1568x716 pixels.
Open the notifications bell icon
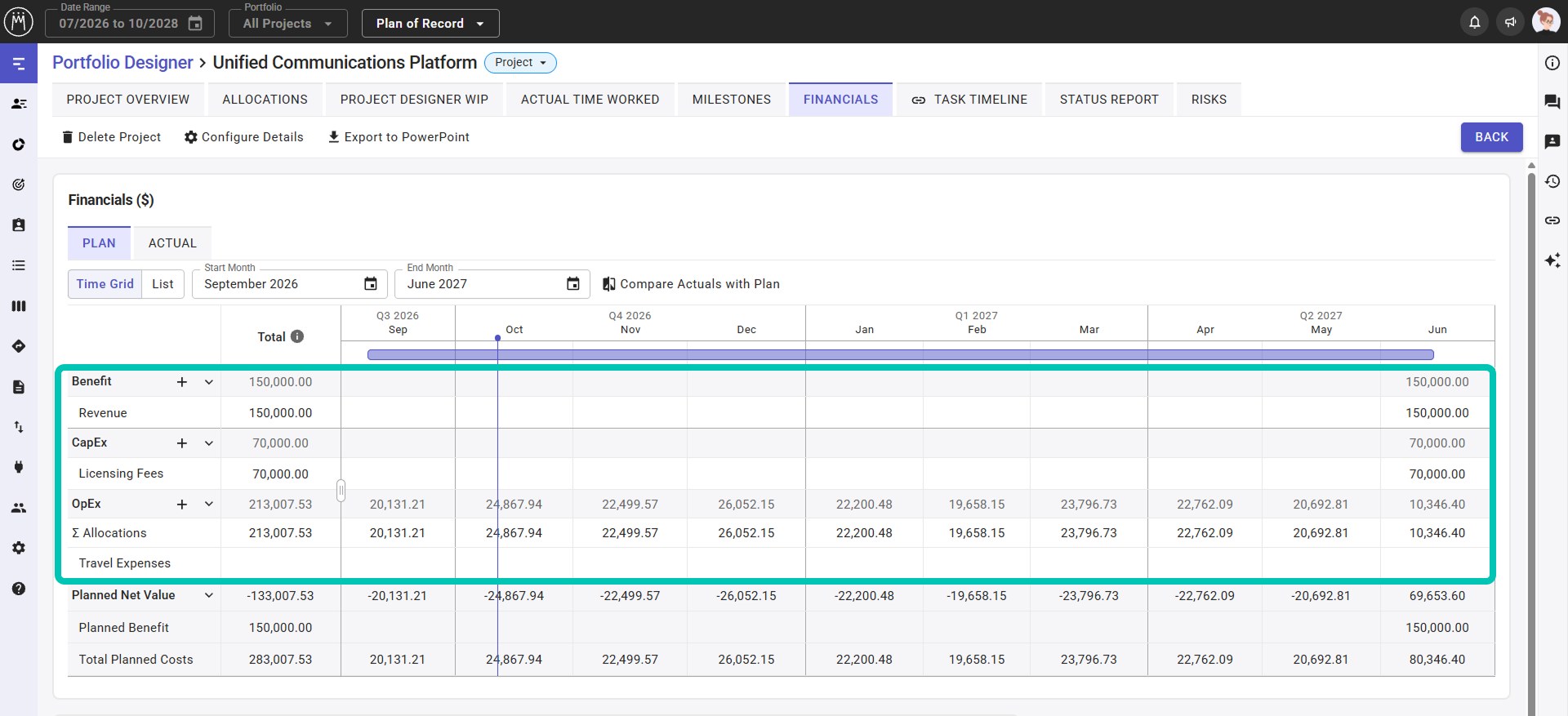pyautogui.click(x=1474, y=22)
